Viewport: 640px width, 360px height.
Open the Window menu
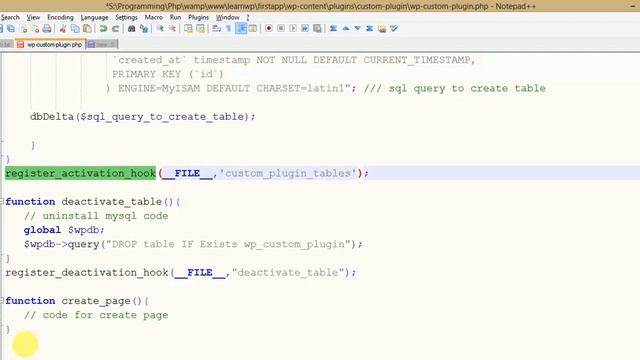[x=228, y=17]
